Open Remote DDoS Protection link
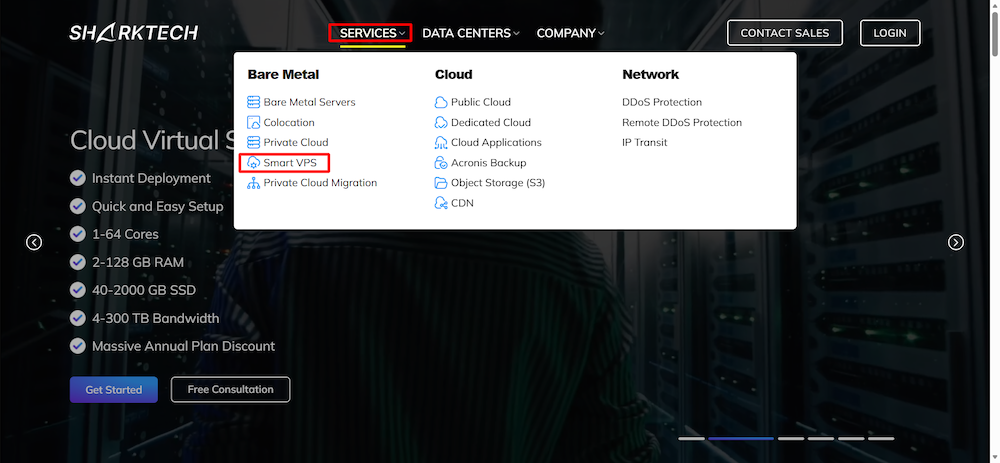 tap(682, 122)
